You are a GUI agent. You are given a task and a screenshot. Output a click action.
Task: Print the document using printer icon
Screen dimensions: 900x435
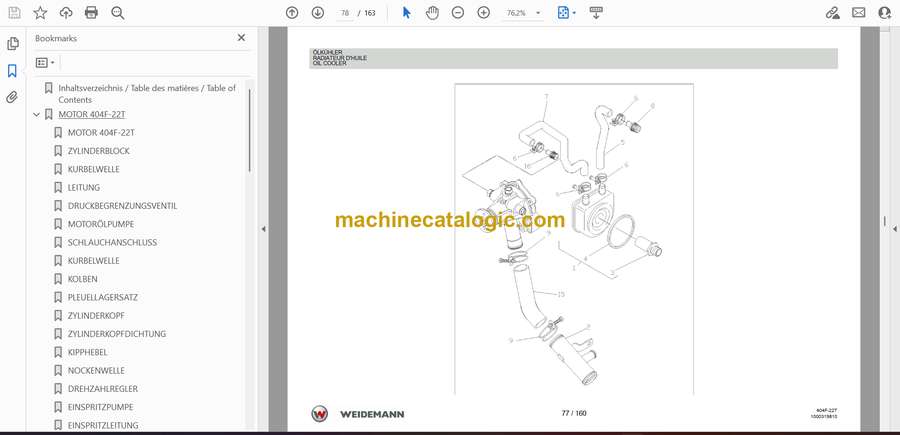[x=92, y=13]
